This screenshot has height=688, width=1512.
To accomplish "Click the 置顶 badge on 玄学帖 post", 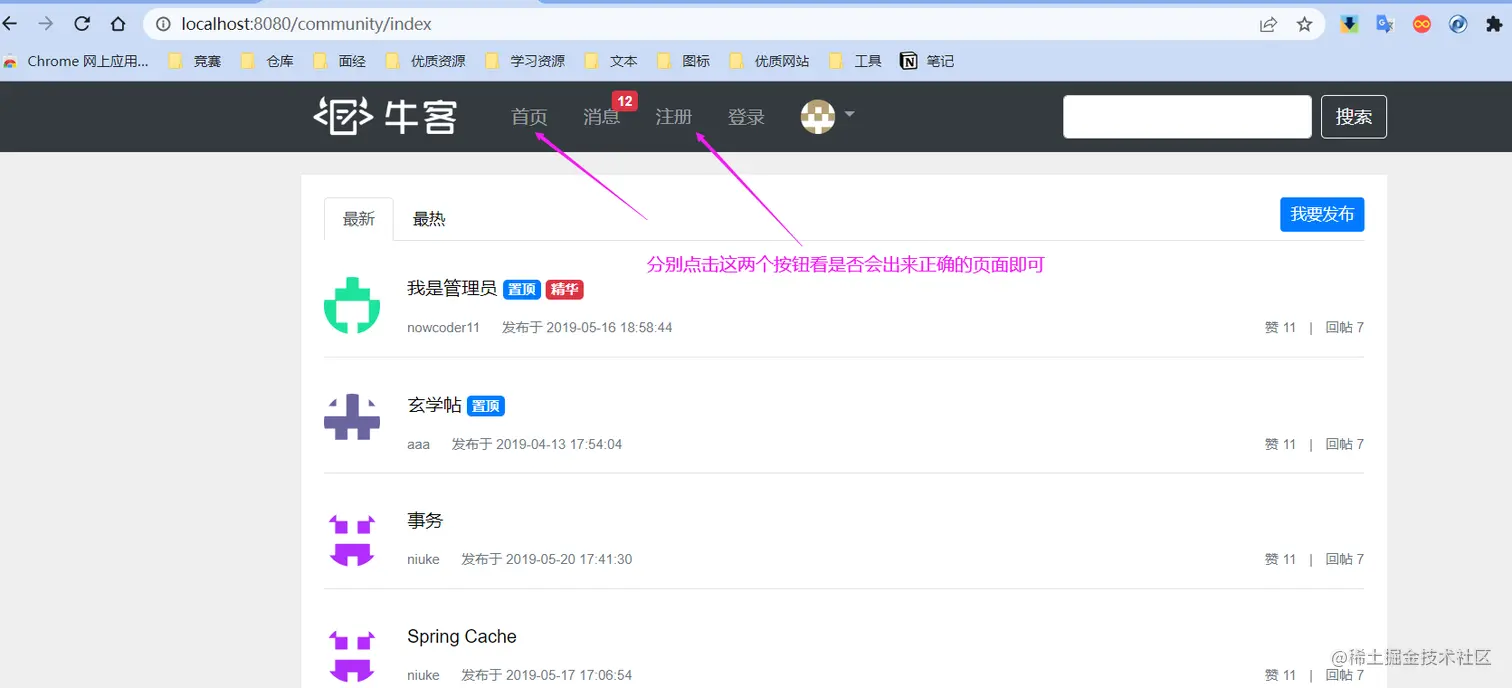I will (486, 406).
